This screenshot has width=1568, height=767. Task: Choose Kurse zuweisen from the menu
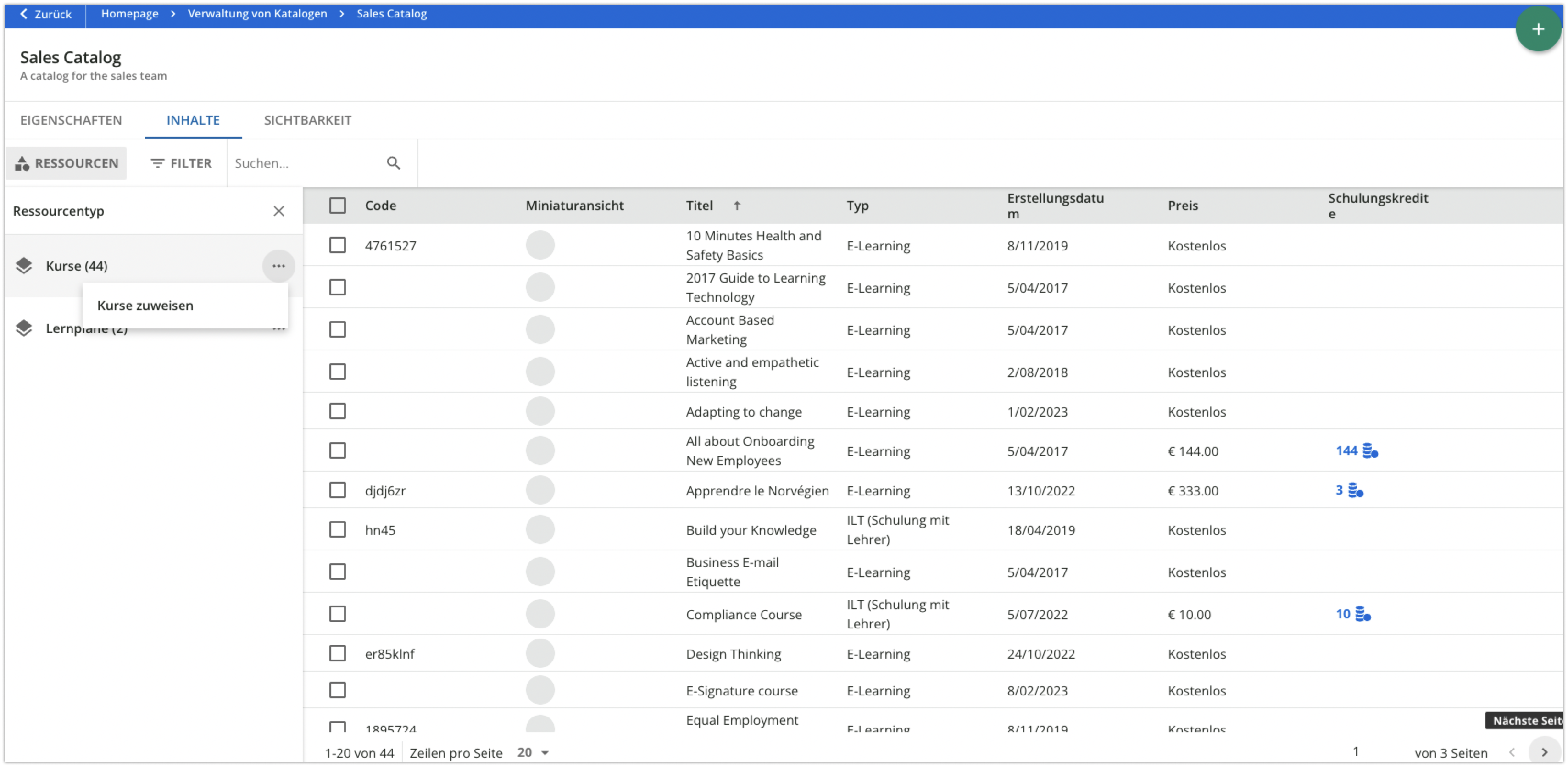[185, 306]
